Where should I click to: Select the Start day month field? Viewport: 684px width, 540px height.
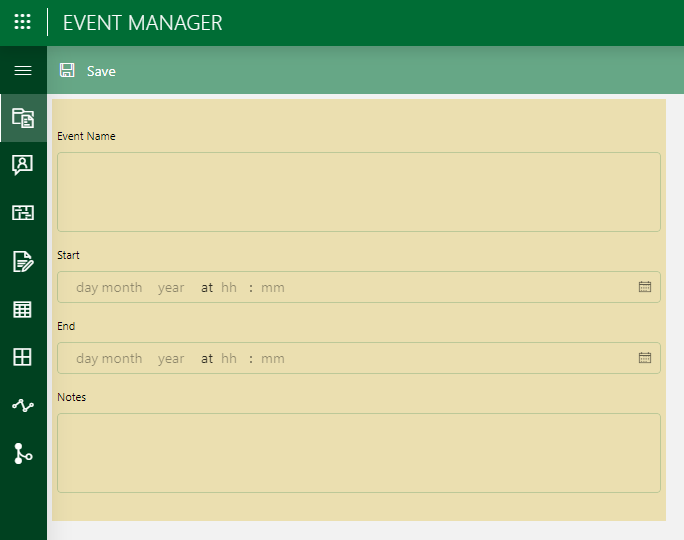pyautogui.click(x=109, y=287)
